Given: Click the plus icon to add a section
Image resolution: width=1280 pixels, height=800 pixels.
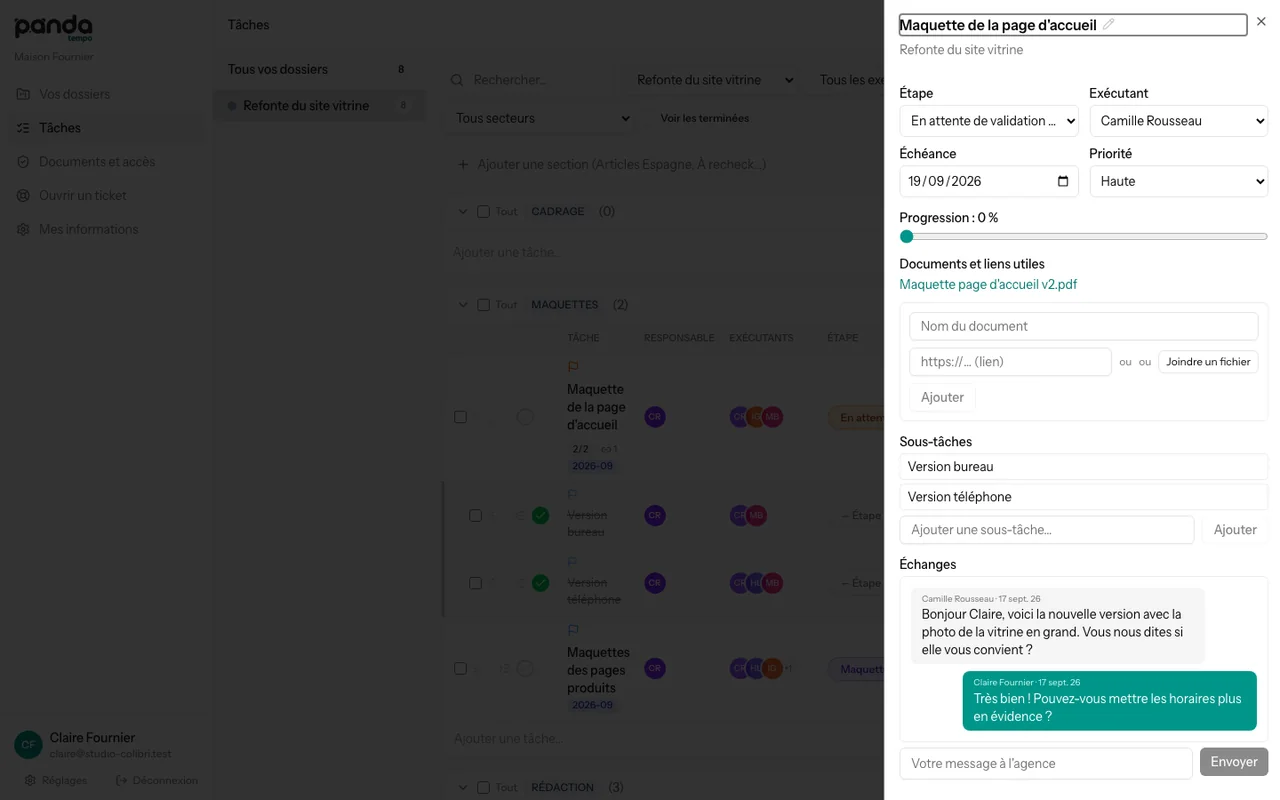Looking at the screenshot, I should (x=463, y=164).
